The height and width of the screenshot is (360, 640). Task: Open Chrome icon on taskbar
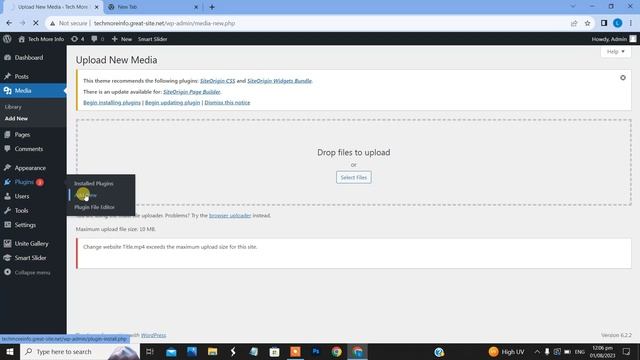[x=336, y=351]
